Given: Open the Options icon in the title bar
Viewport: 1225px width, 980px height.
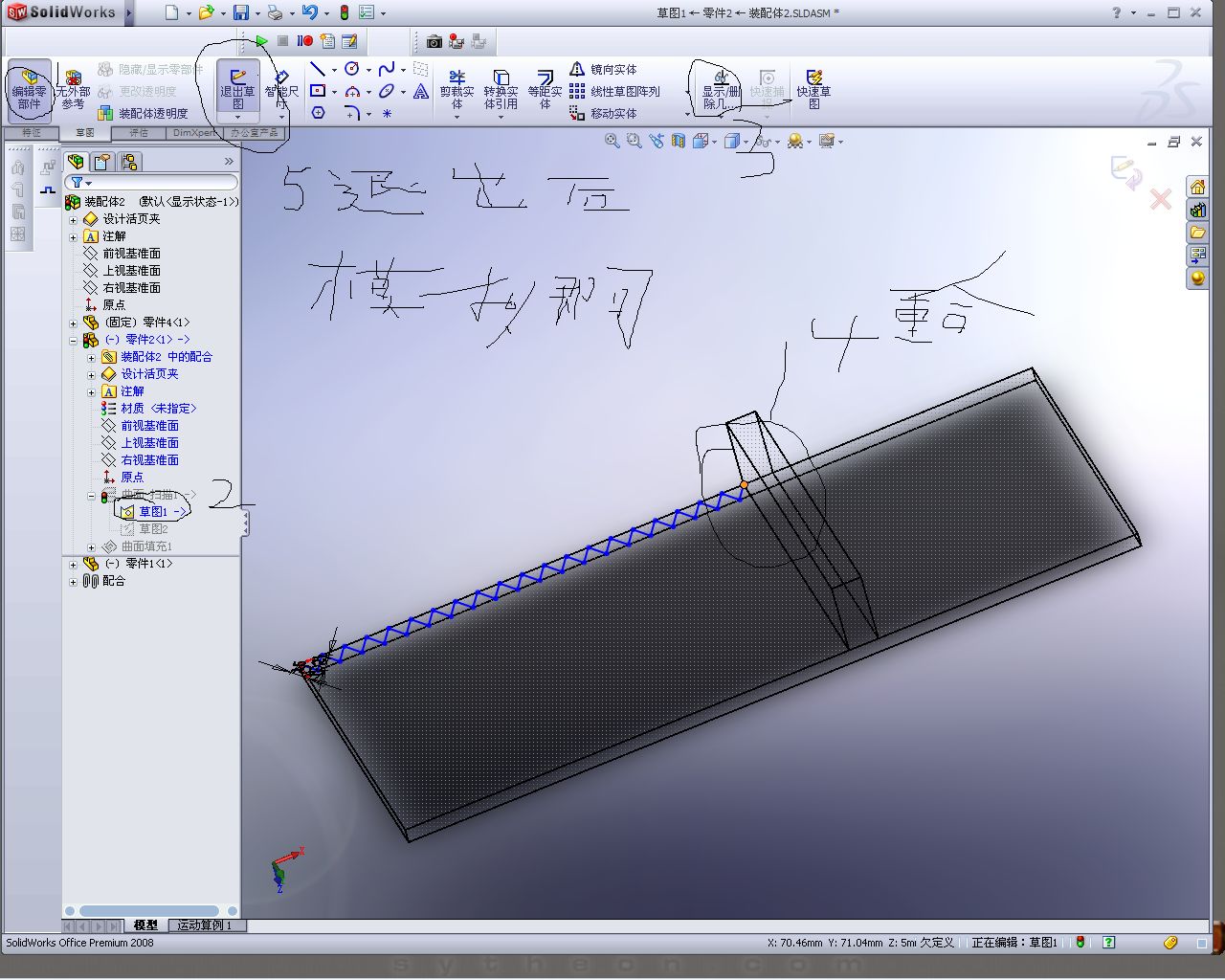Looking at the screenshot, I should (x=367, y=12).
